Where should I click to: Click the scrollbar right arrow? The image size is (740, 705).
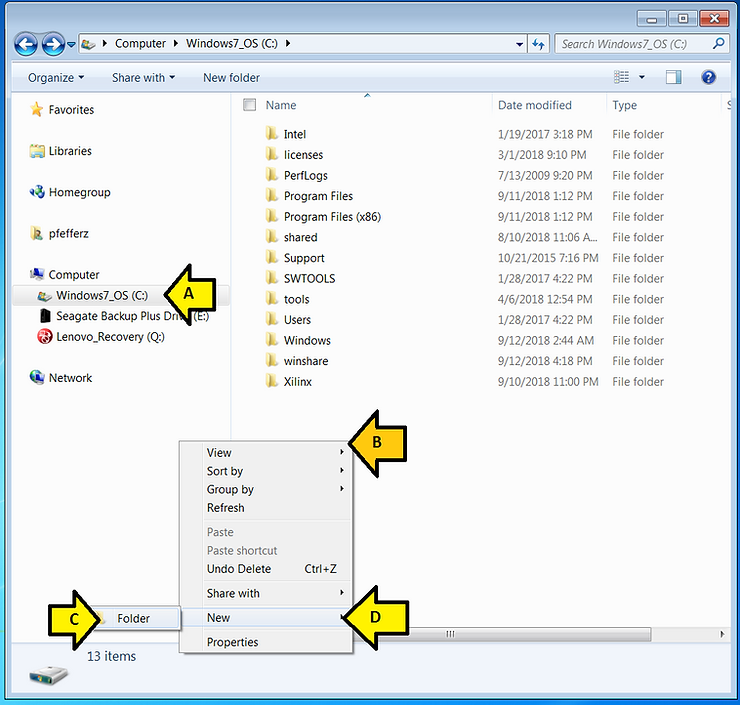(722, 634)
